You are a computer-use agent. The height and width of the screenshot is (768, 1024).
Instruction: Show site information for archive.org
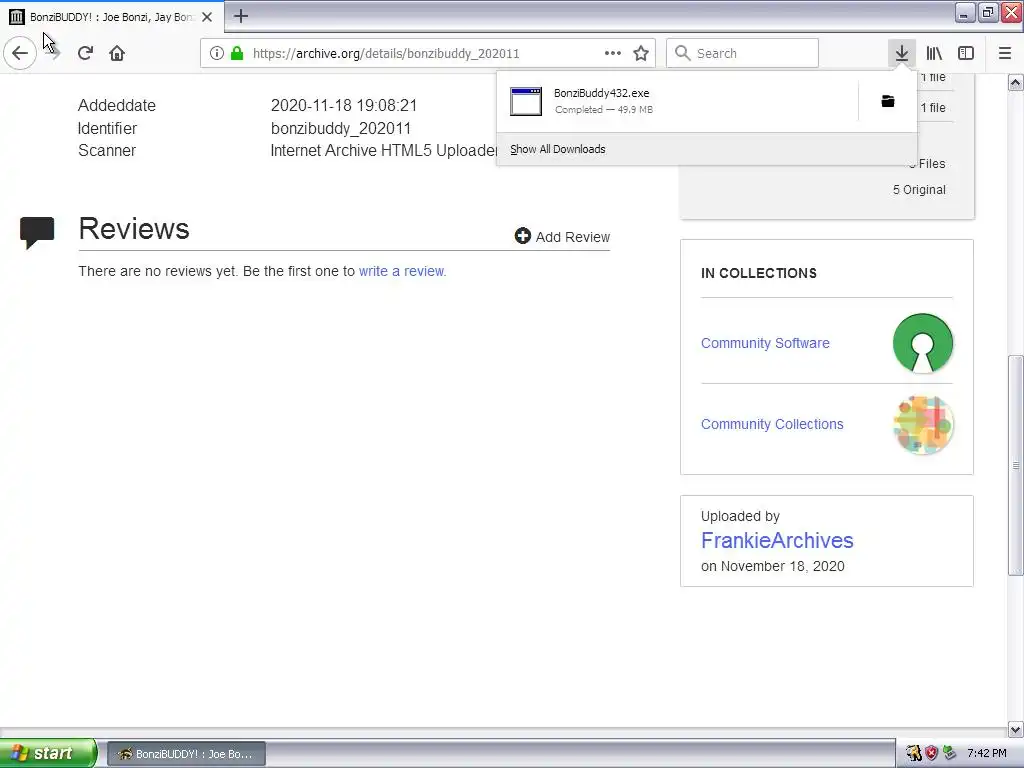217,53
